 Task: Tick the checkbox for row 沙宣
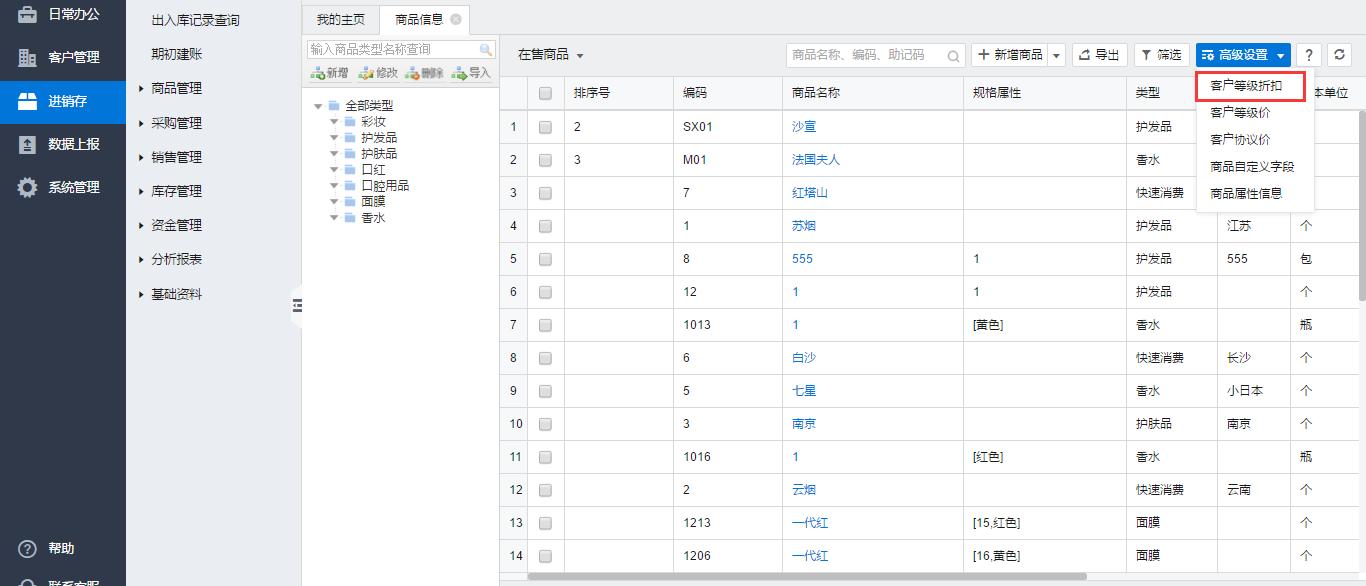coord(545,127)
